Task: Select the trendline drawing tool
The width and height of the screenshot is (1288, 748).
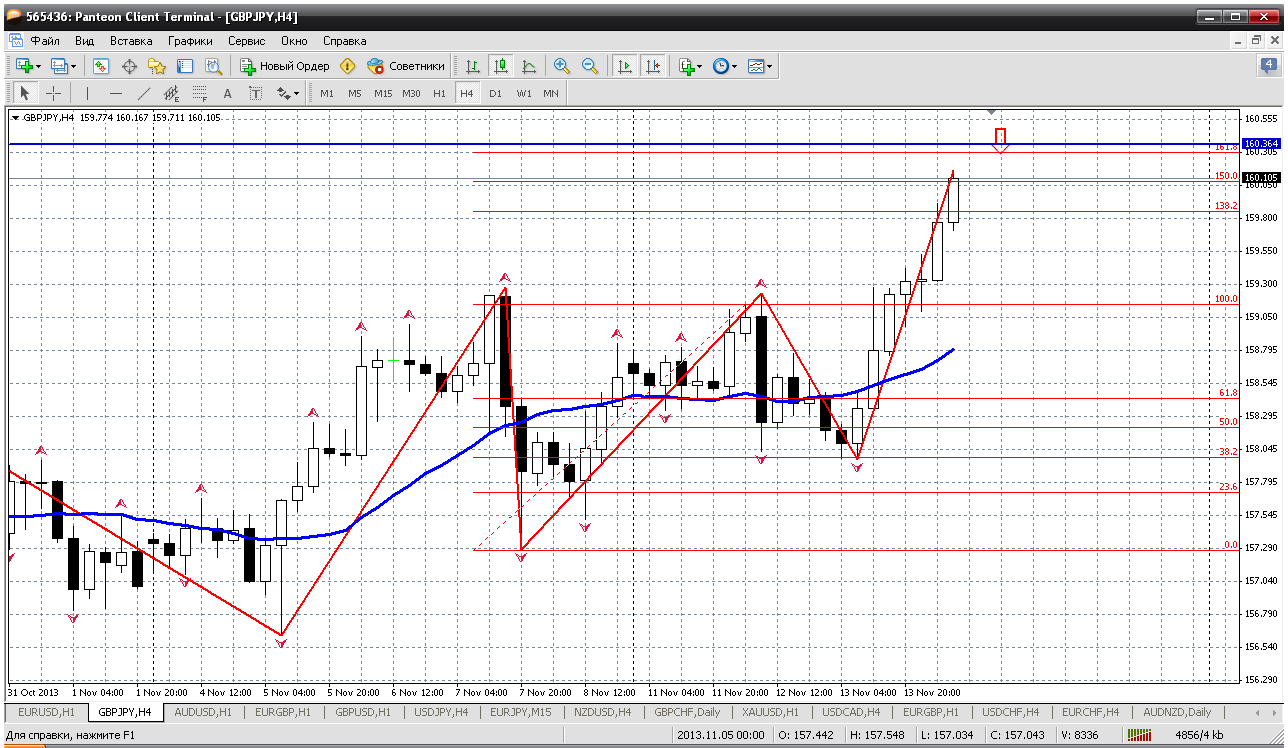Action: click(x=144, y=93)
